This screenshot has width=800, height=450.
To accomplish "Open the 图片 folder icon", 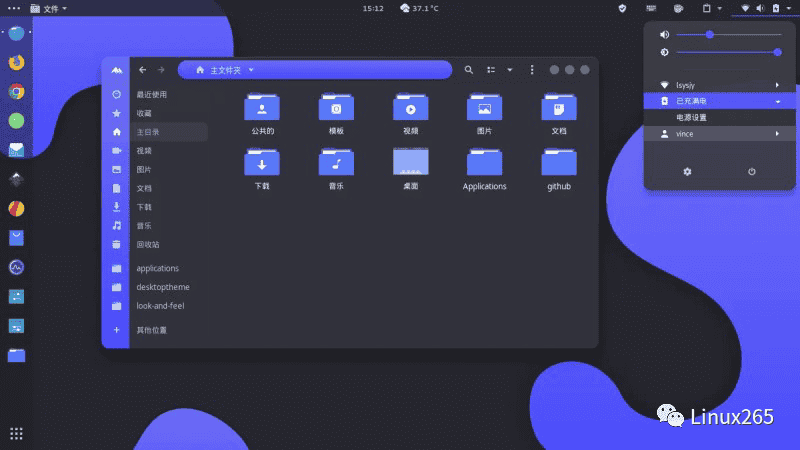I will click(x=484, y=107).
